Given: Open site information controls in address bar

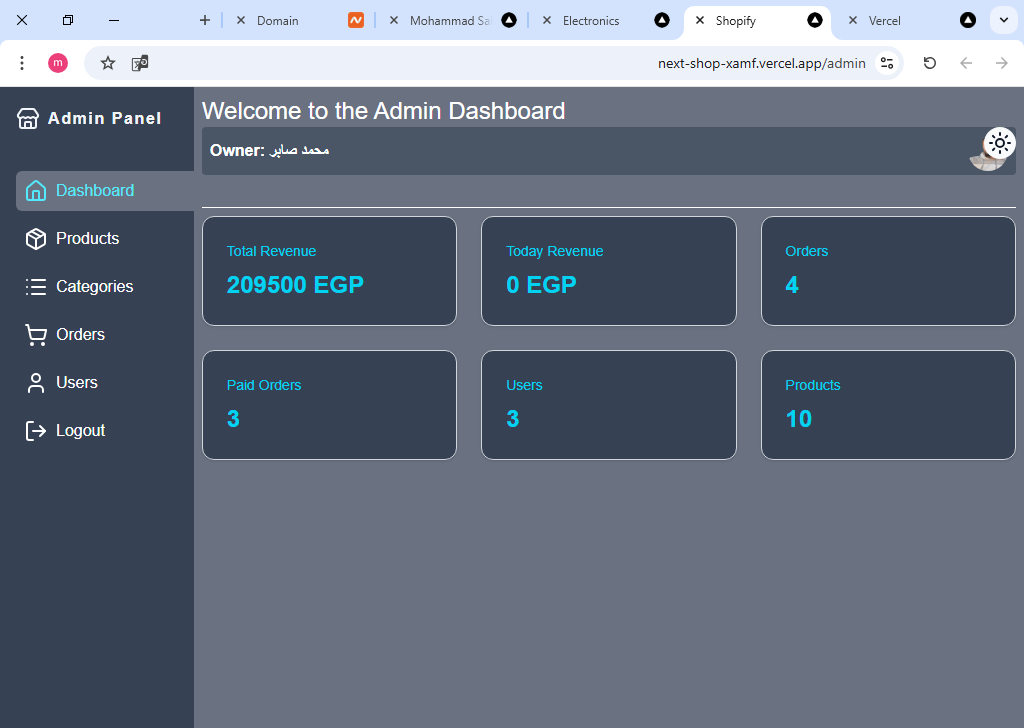Looking at the screenshot, I should click(x=887, y=63).
